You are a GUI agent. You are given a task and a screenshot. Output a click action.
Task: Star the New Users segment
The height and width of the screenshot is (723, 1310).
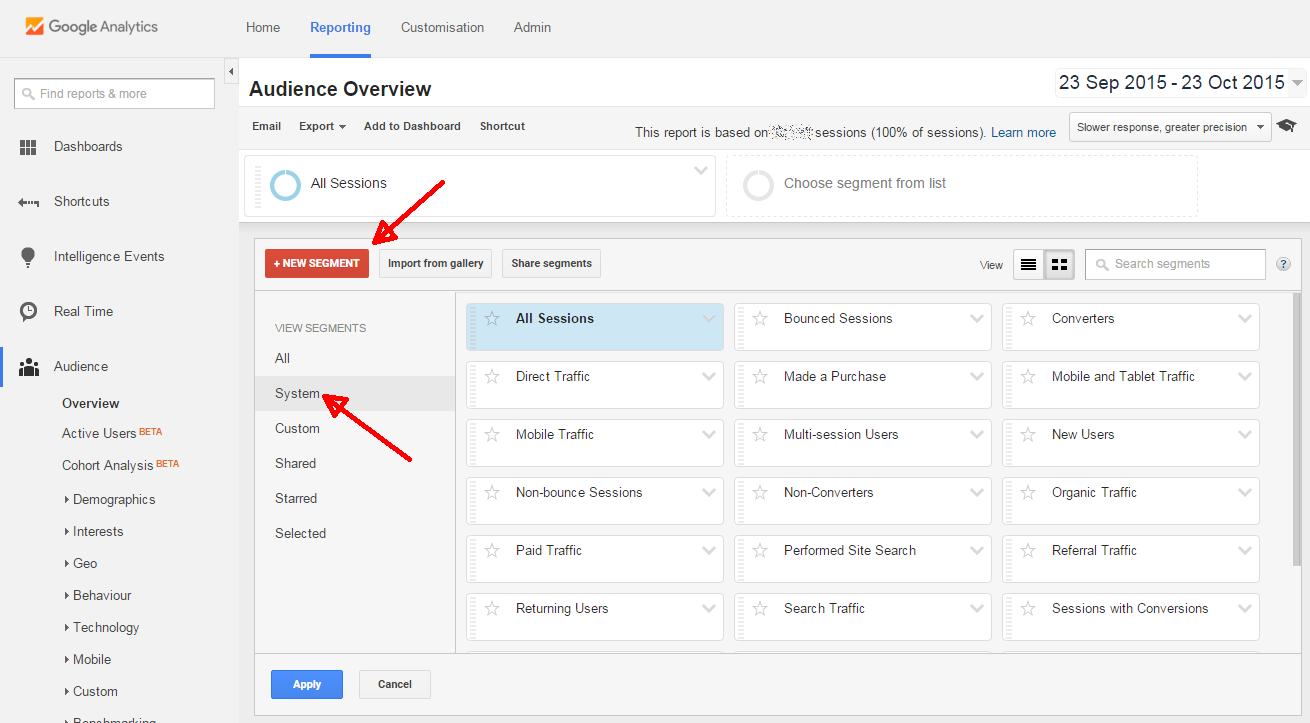point(1027,435)
